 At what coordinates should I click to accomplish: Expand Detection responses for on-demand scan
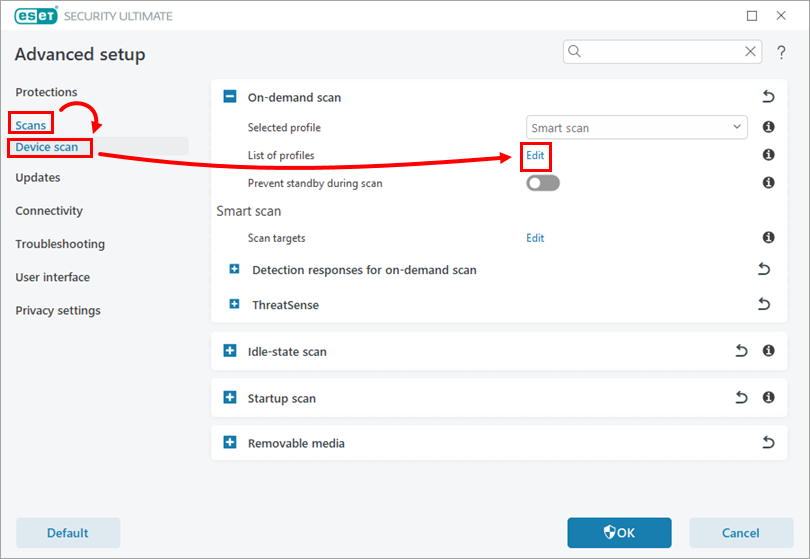point(235,269)
